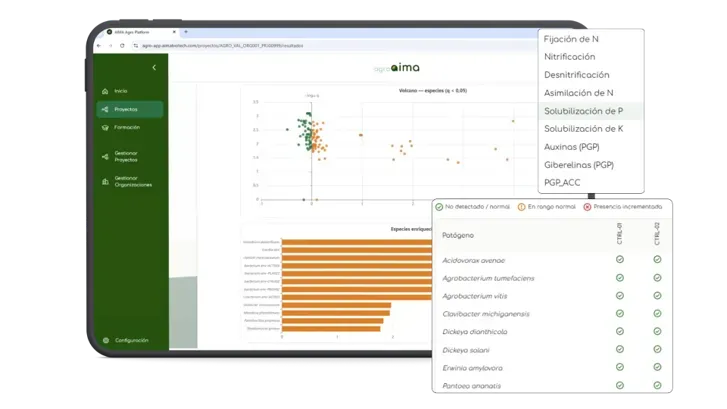
Task: Select Solubilización de P option
Action: coord(591,111)
